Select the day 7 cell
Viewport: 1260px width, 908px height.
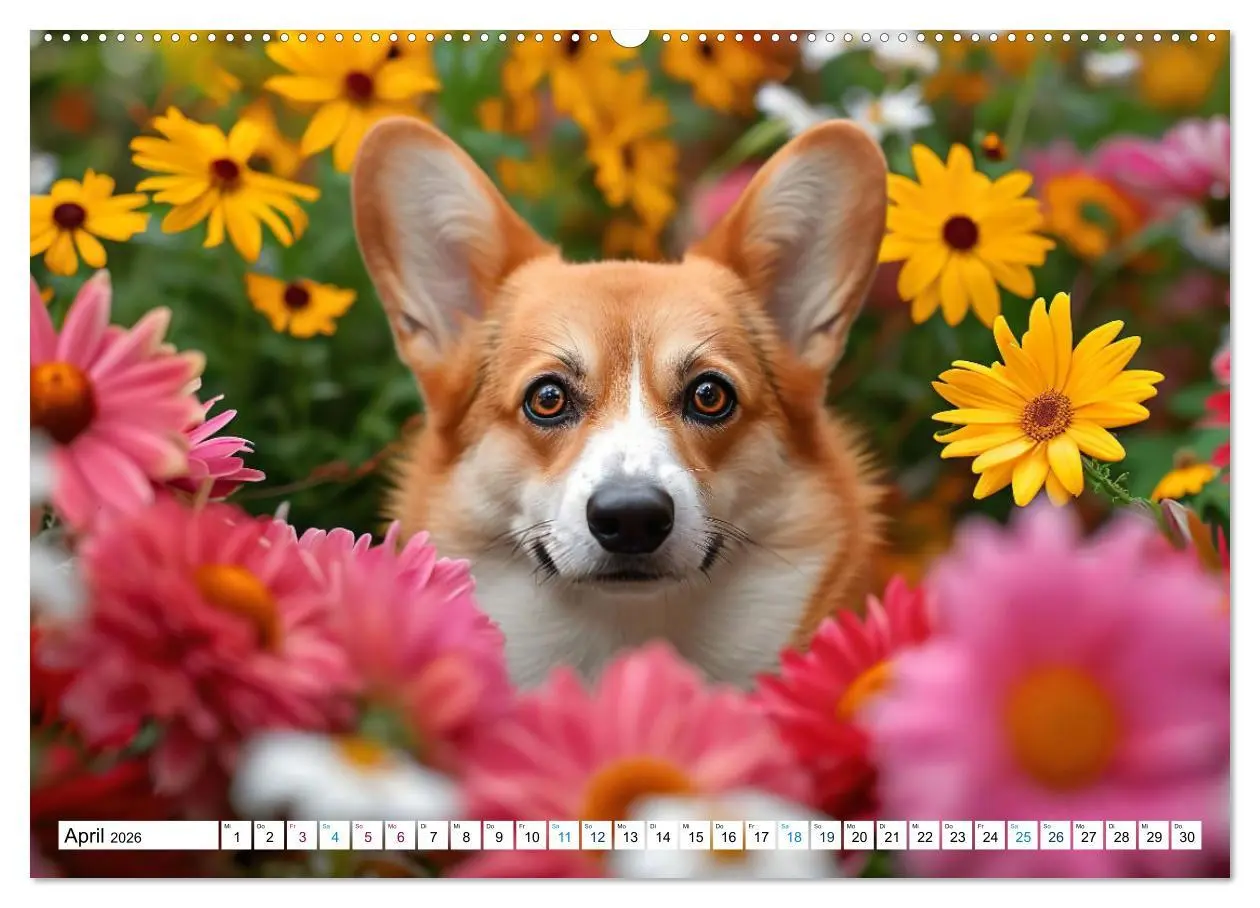pyautogui.click(x=433, y=836)
